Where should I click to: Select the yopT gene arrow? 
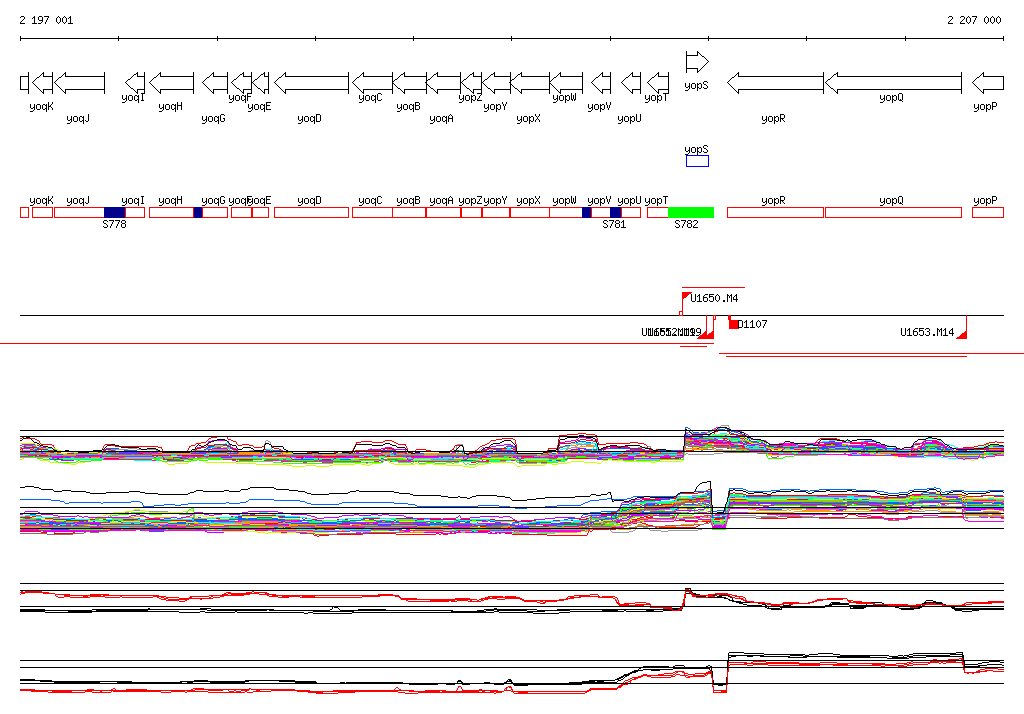tap(658, 83)
